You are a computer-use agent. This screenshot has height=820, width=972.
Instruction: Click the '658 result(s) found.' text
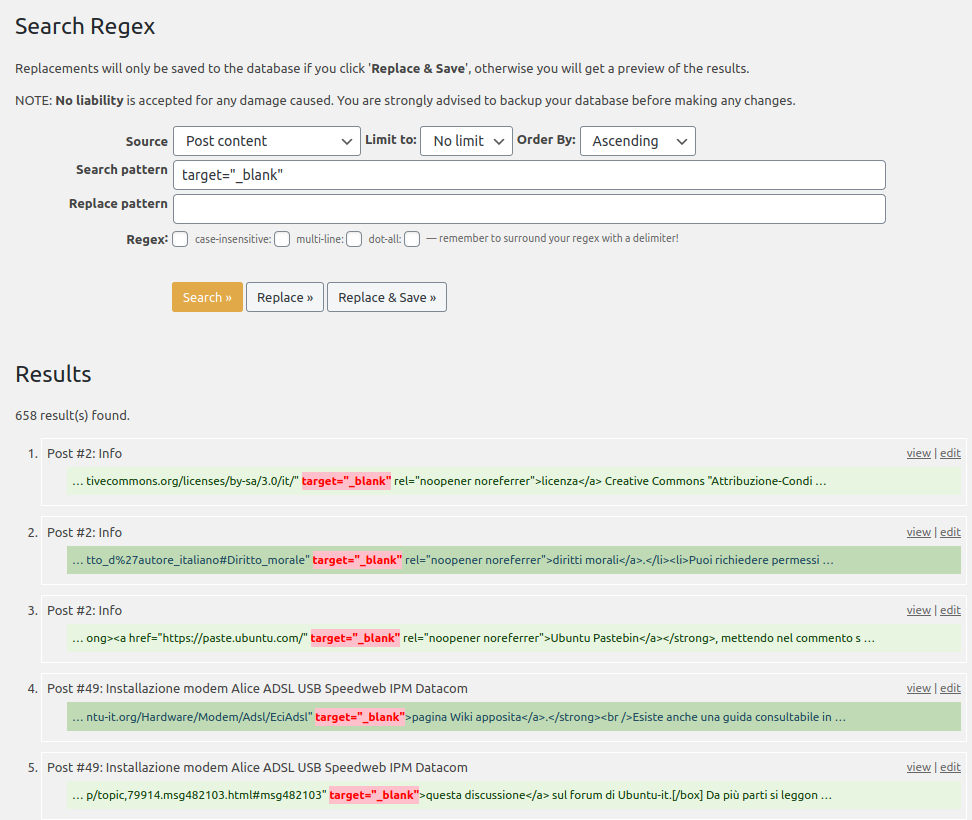[x=73, y=415]
